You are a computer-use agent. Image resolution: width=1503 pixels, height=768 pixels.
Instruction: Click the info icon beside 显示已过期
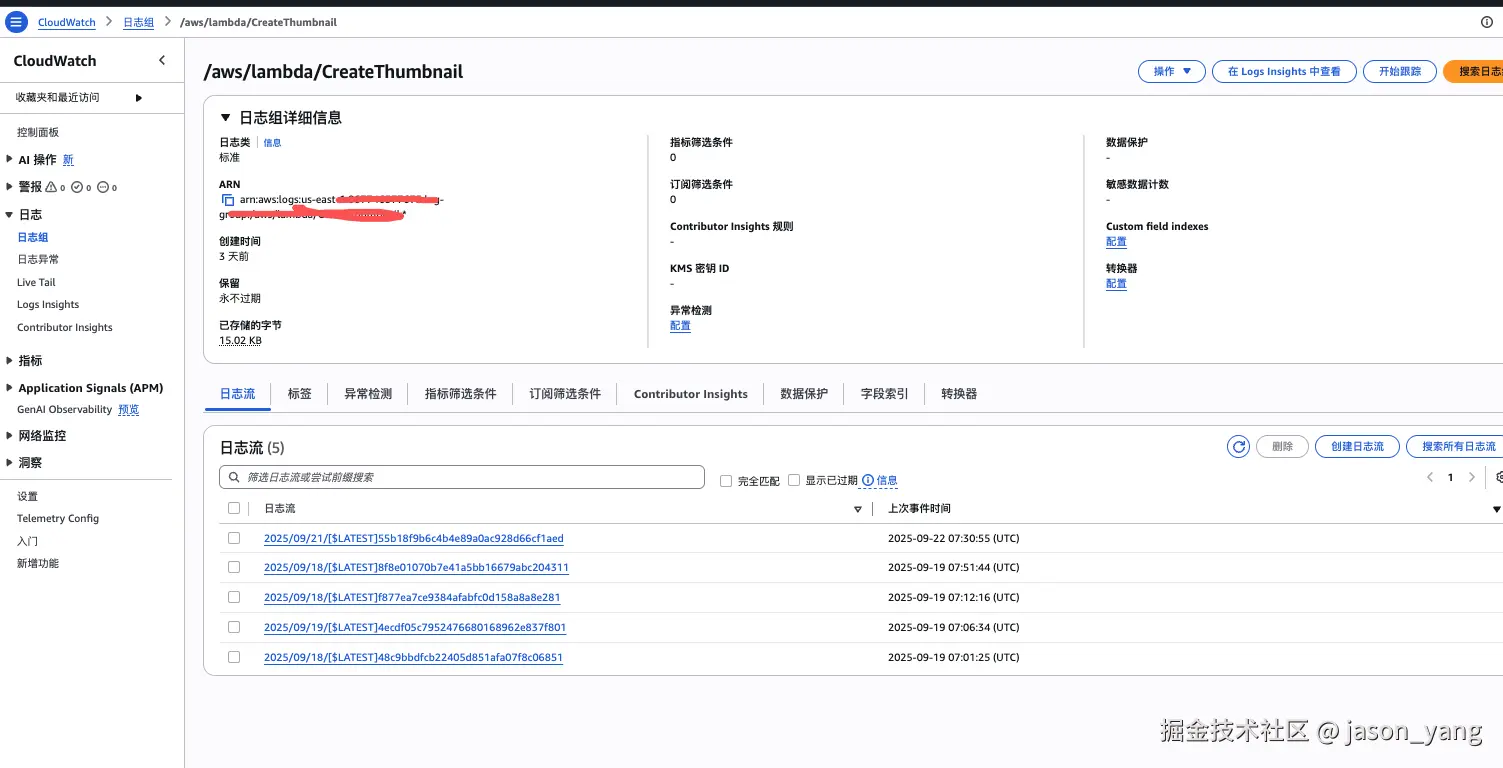point(867,480)
